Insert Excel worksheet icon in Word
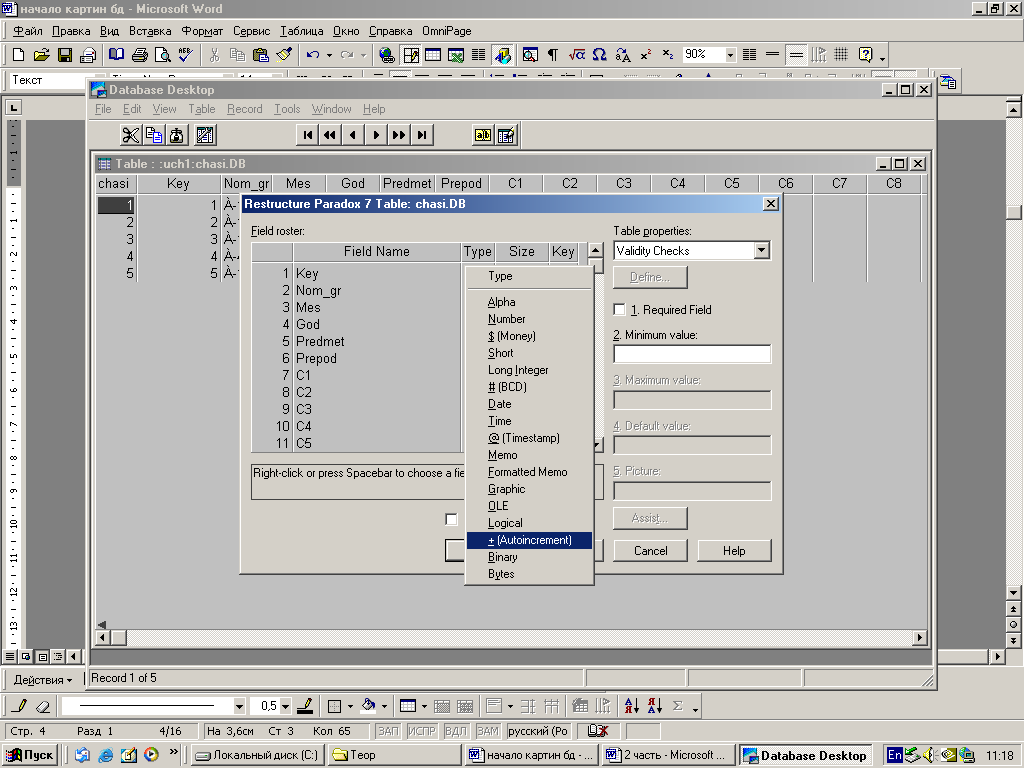The height and width of the screenshot is (768, 1024). 456,55
